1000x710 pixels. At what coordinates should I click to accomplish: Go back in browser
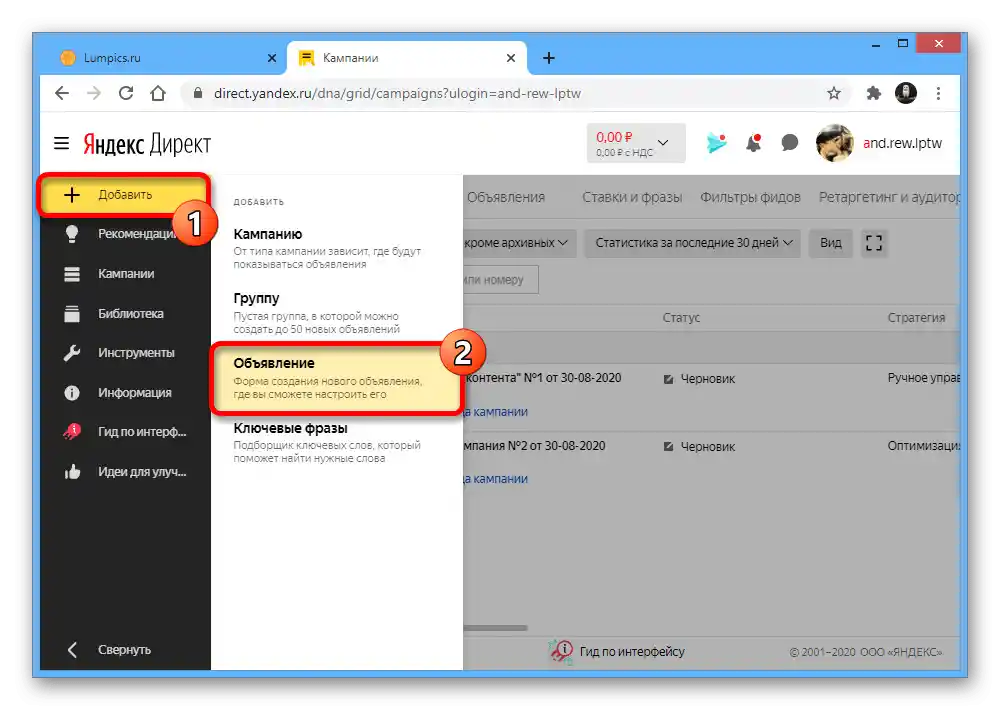62,93
